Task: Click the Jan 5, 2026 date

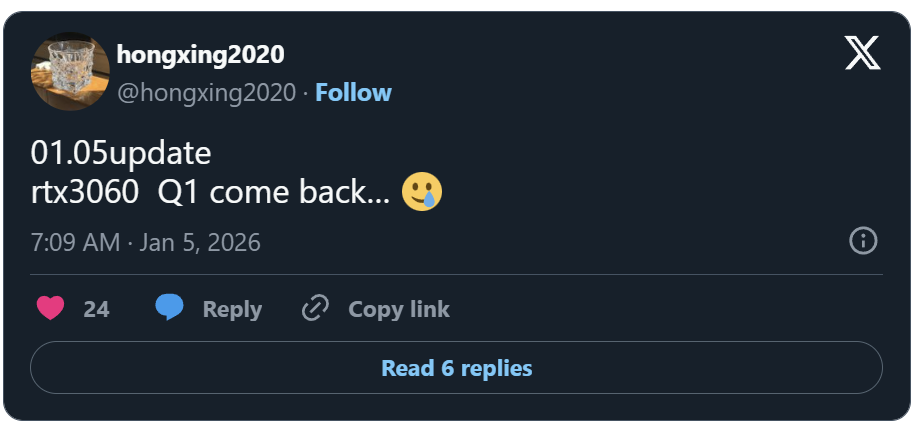Action: (x=199, y=243)
